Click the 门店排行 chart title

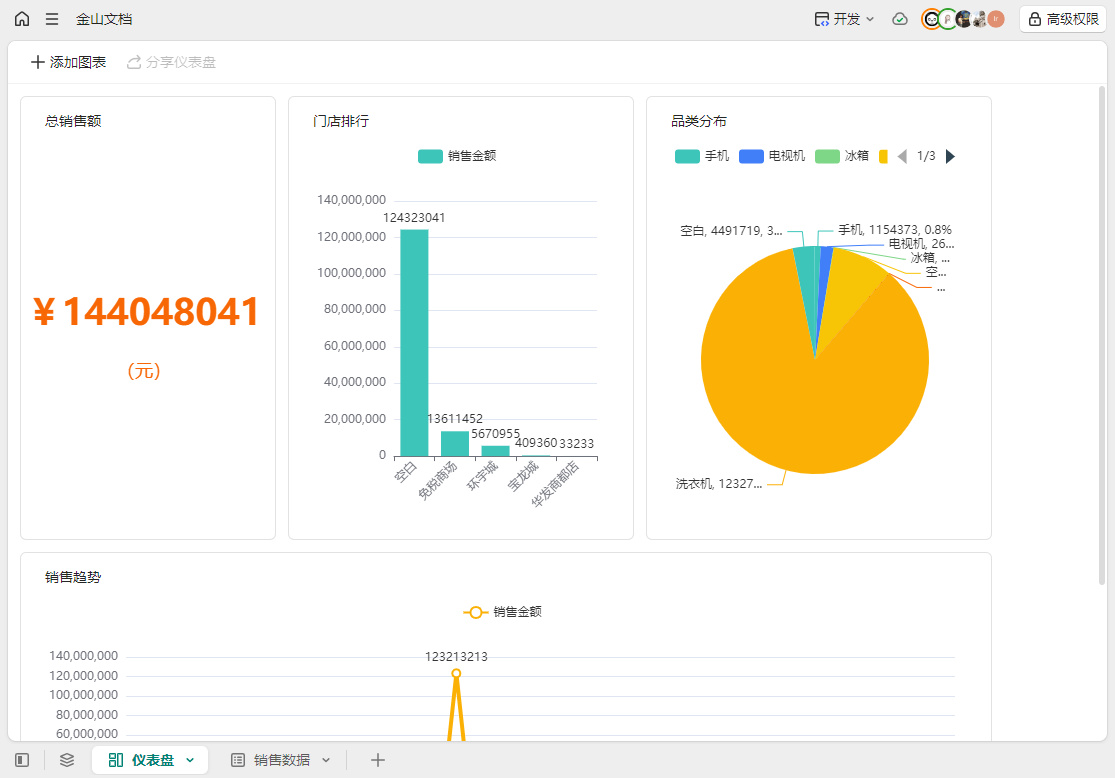point(341,122)
